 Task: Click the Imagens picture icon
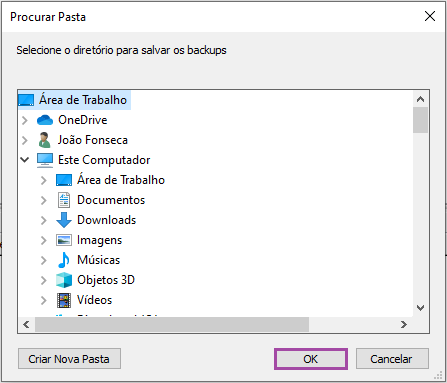(64, 240)
